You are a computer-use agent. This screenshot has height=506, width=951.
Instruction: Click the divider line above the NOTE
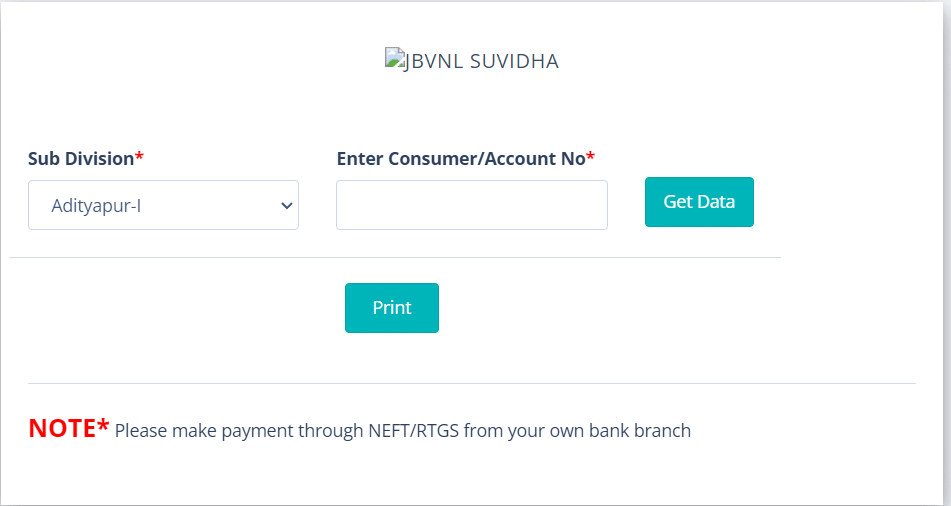point(471,383)
